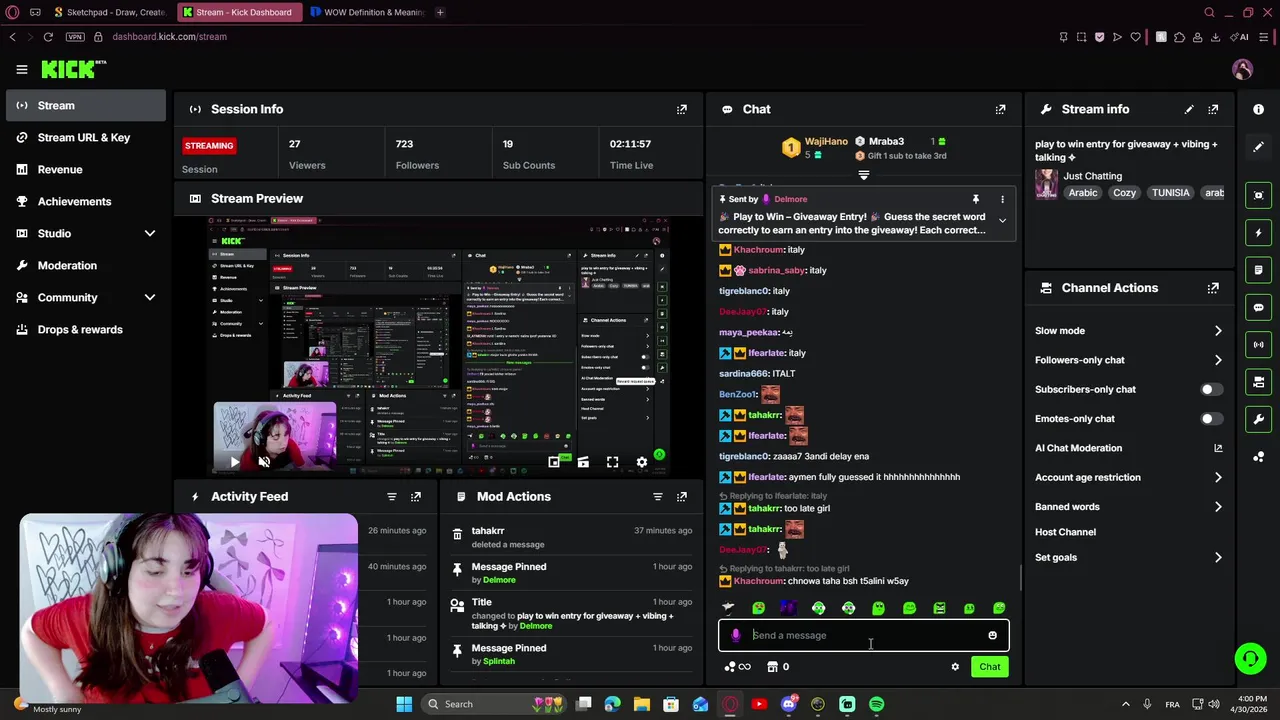Expand the pinned message chevron
This screenshot has height=720, width=1280.
point(1002,221)
